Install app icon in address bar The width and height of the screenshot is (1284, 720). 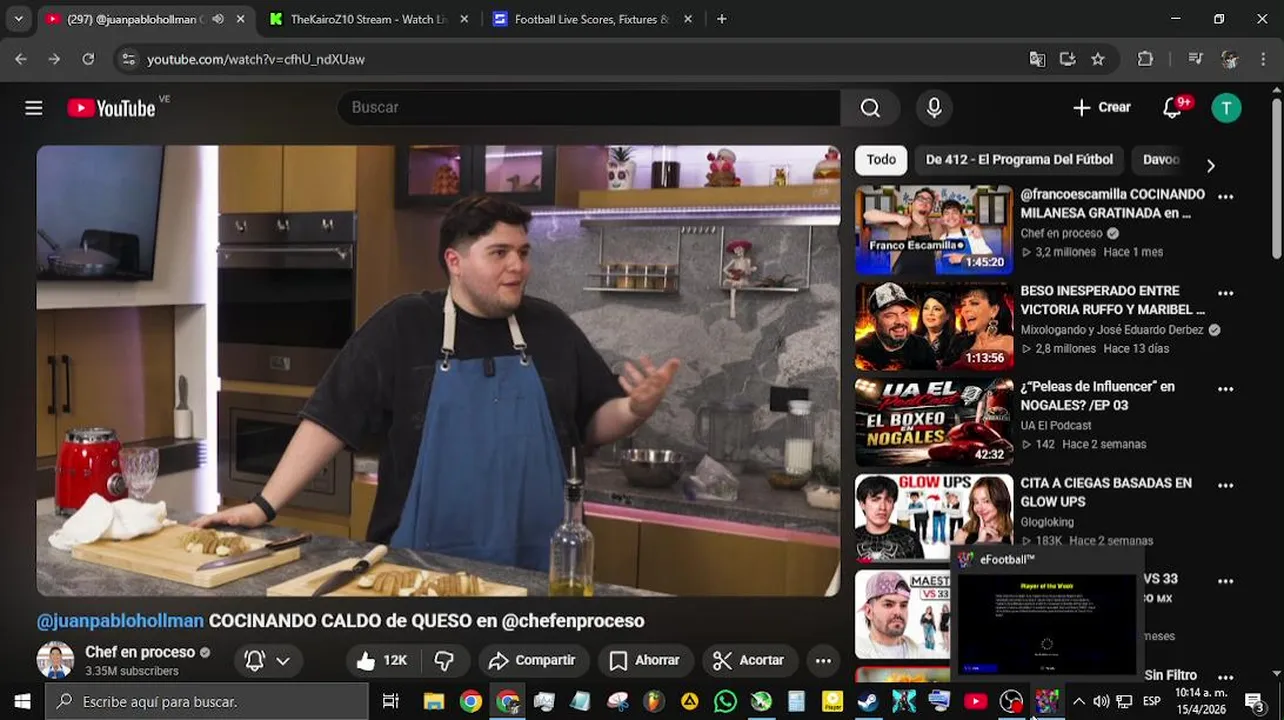click(1067, 59)
